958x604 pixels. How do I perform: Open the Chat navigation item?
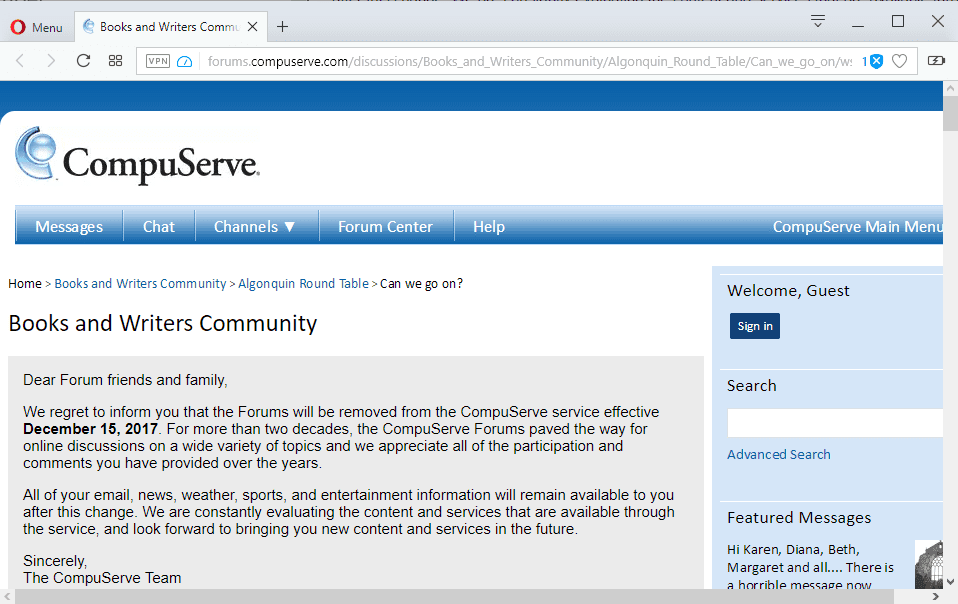click(x=159, y=227)
